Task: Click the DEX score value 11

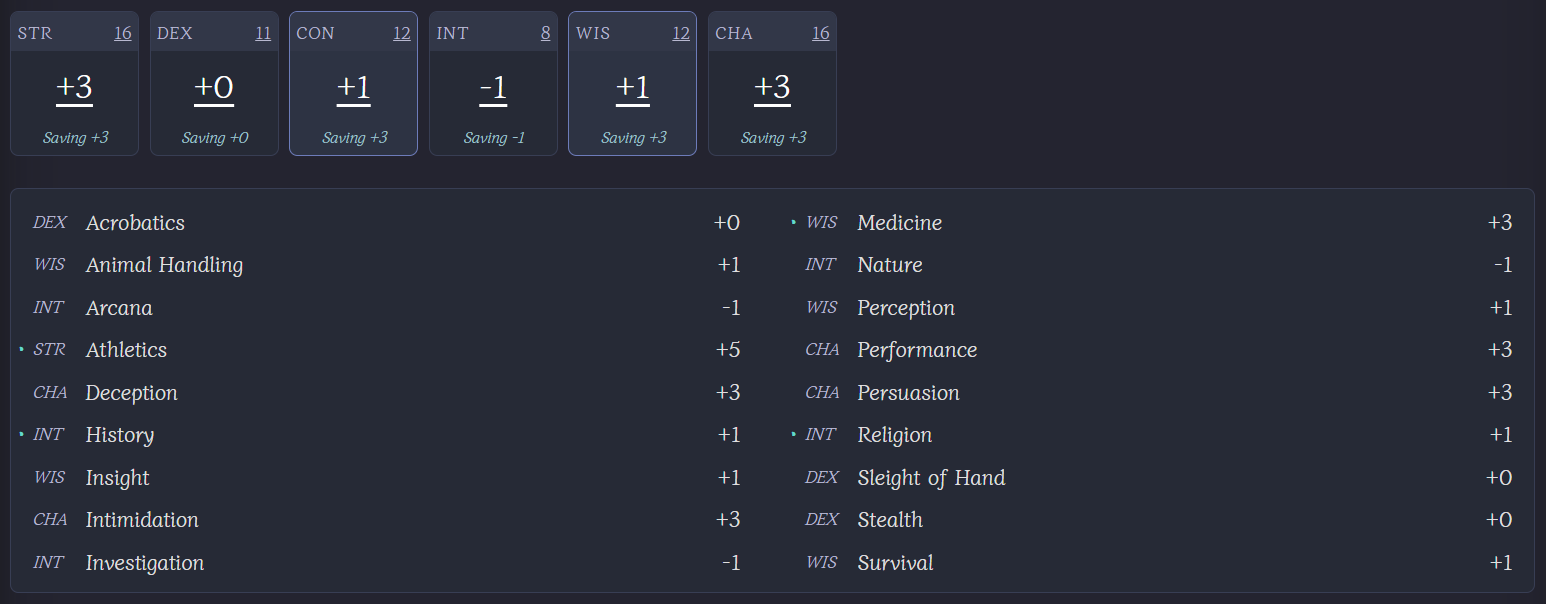Action: point(262,33)
